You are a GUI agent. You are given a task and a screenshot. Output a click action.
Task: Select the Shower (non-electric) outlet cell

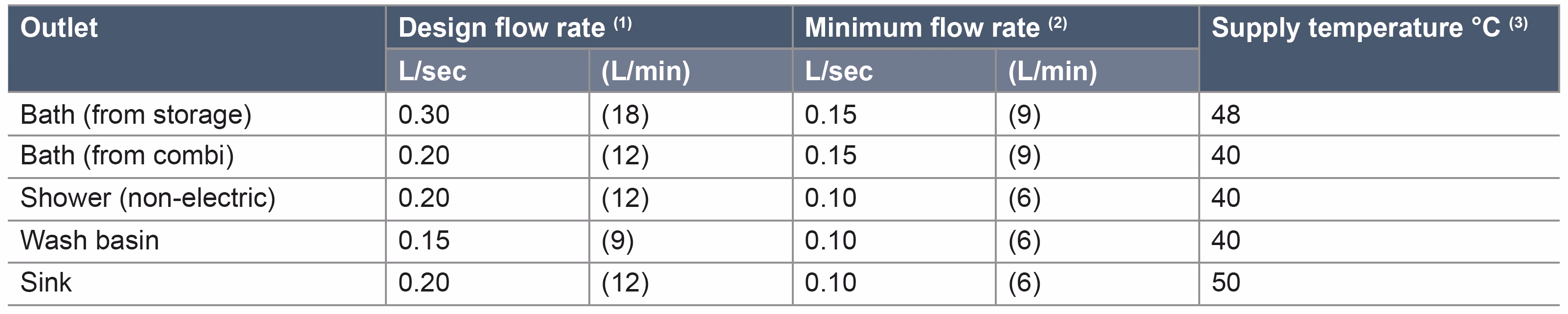pos(148,199)
